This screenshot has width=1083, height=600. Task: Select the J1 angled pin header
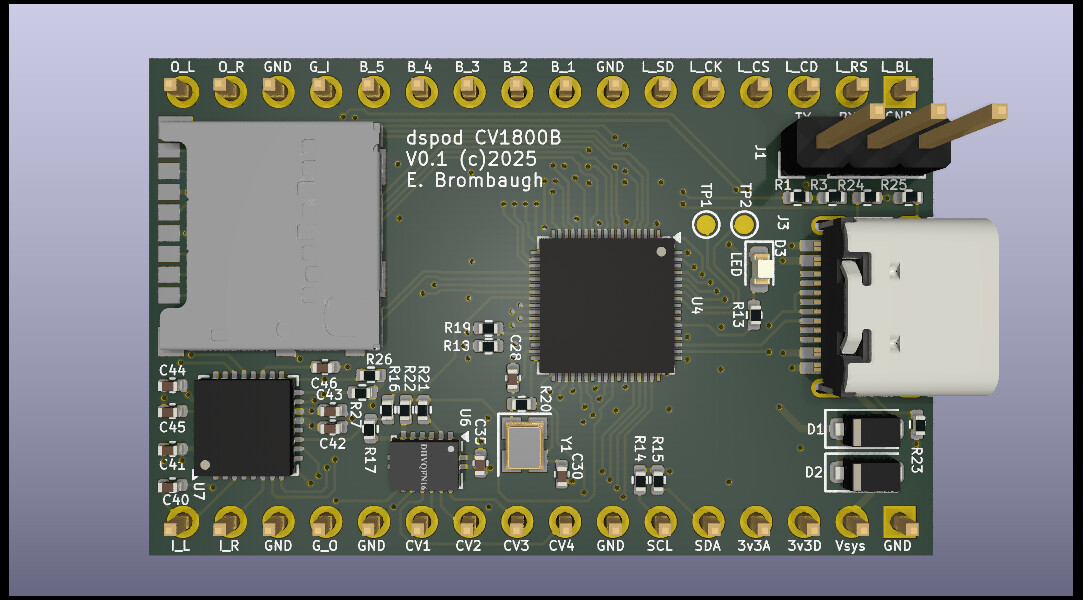891,139
